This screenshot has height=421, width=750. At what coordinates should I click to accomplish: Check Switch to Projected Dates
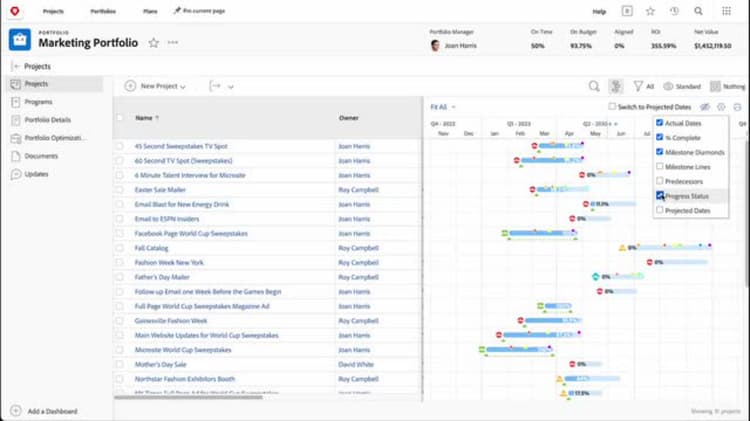612,106
